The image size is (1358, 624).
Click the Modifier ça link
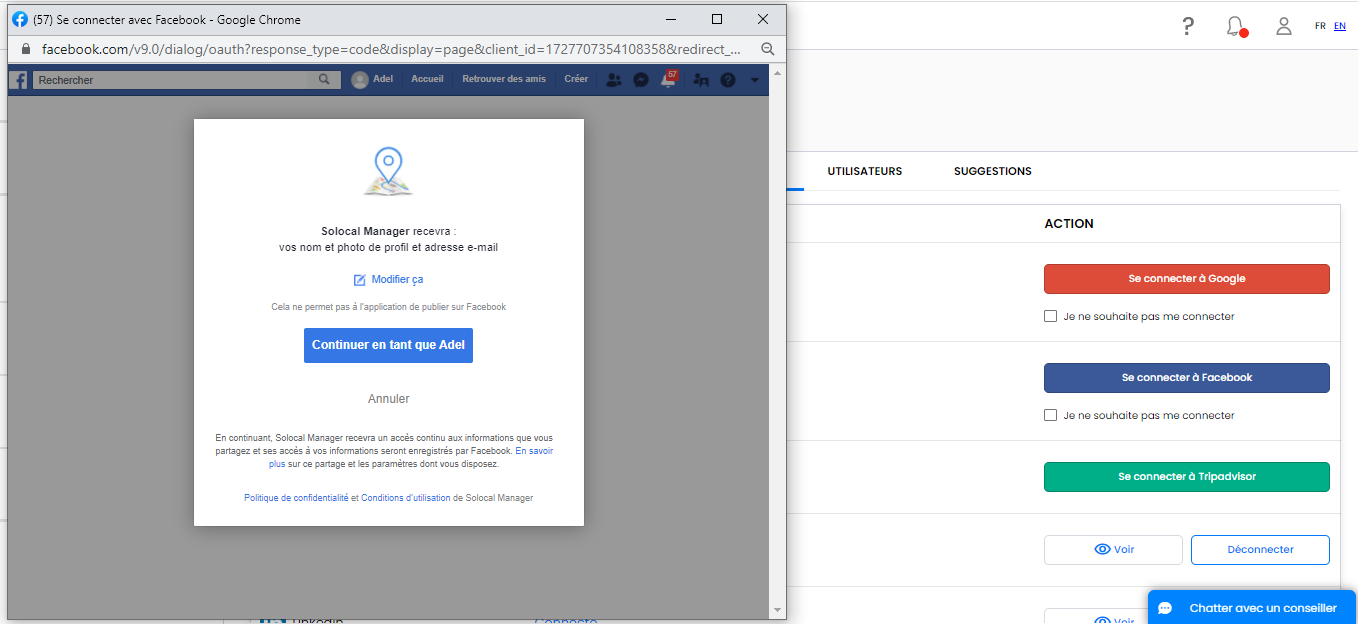(397, 280)
